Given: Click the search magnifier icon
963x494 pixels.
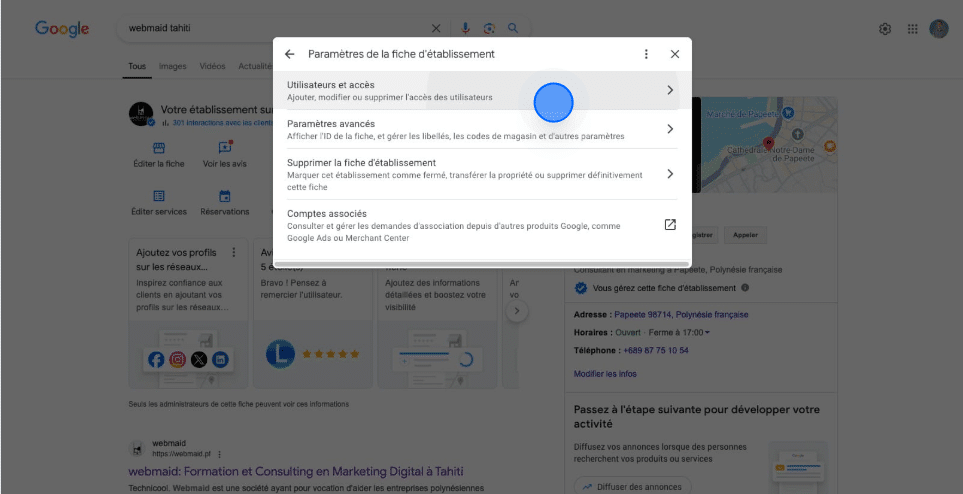Looking at the screenshot, I should coord(513,28).
